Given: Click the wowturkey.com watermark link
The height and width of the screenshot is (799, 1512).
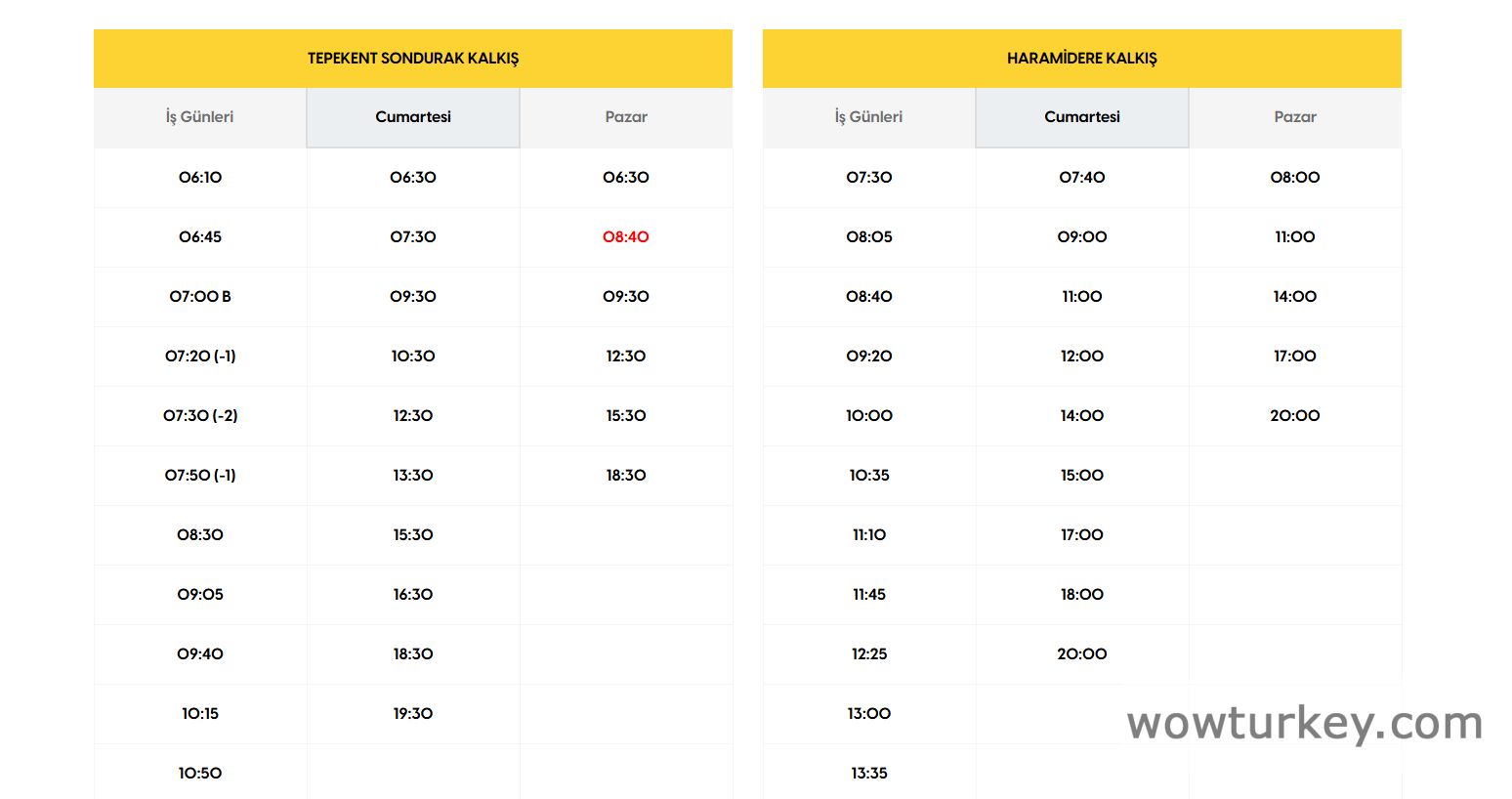Looking at the screenshot, I should (1305, 724).
